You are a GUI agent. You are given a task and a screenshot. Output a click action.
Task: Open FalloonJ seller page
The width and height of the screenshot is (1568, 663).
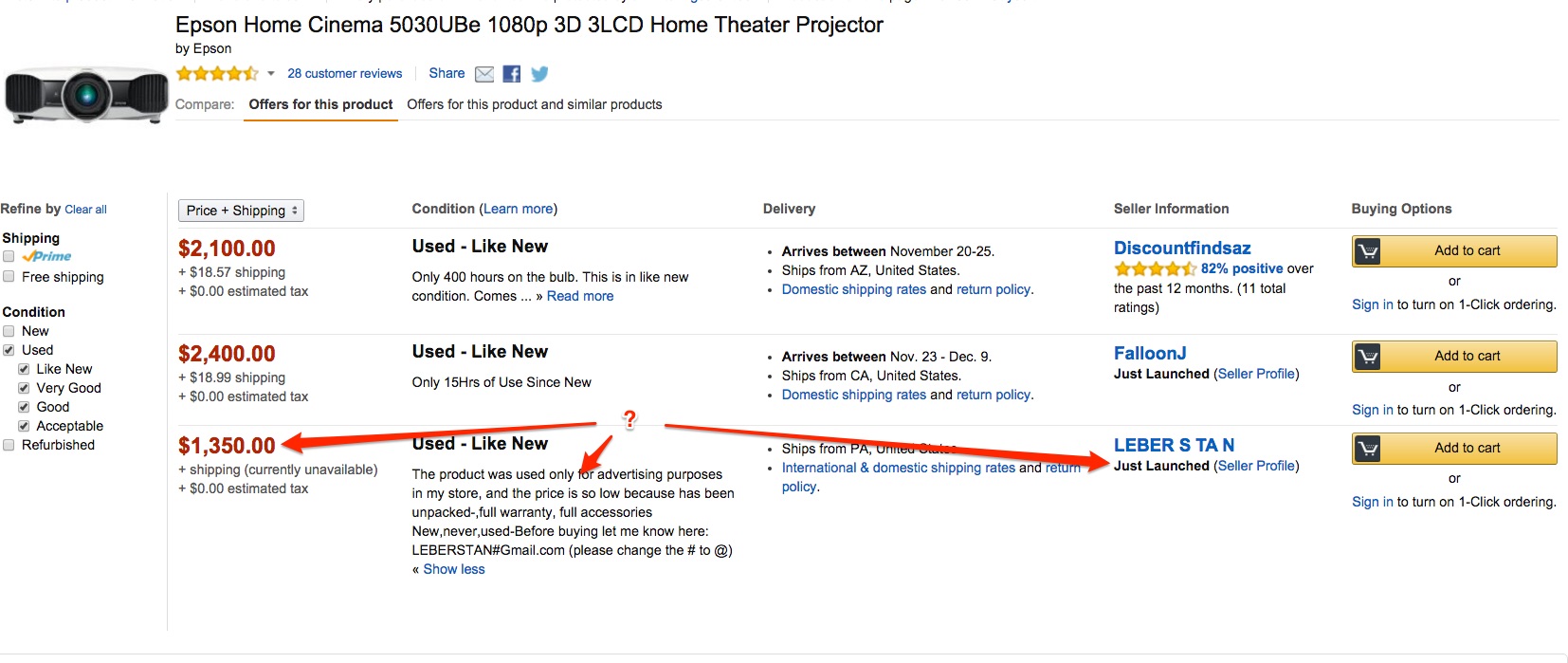(1150, 353)
